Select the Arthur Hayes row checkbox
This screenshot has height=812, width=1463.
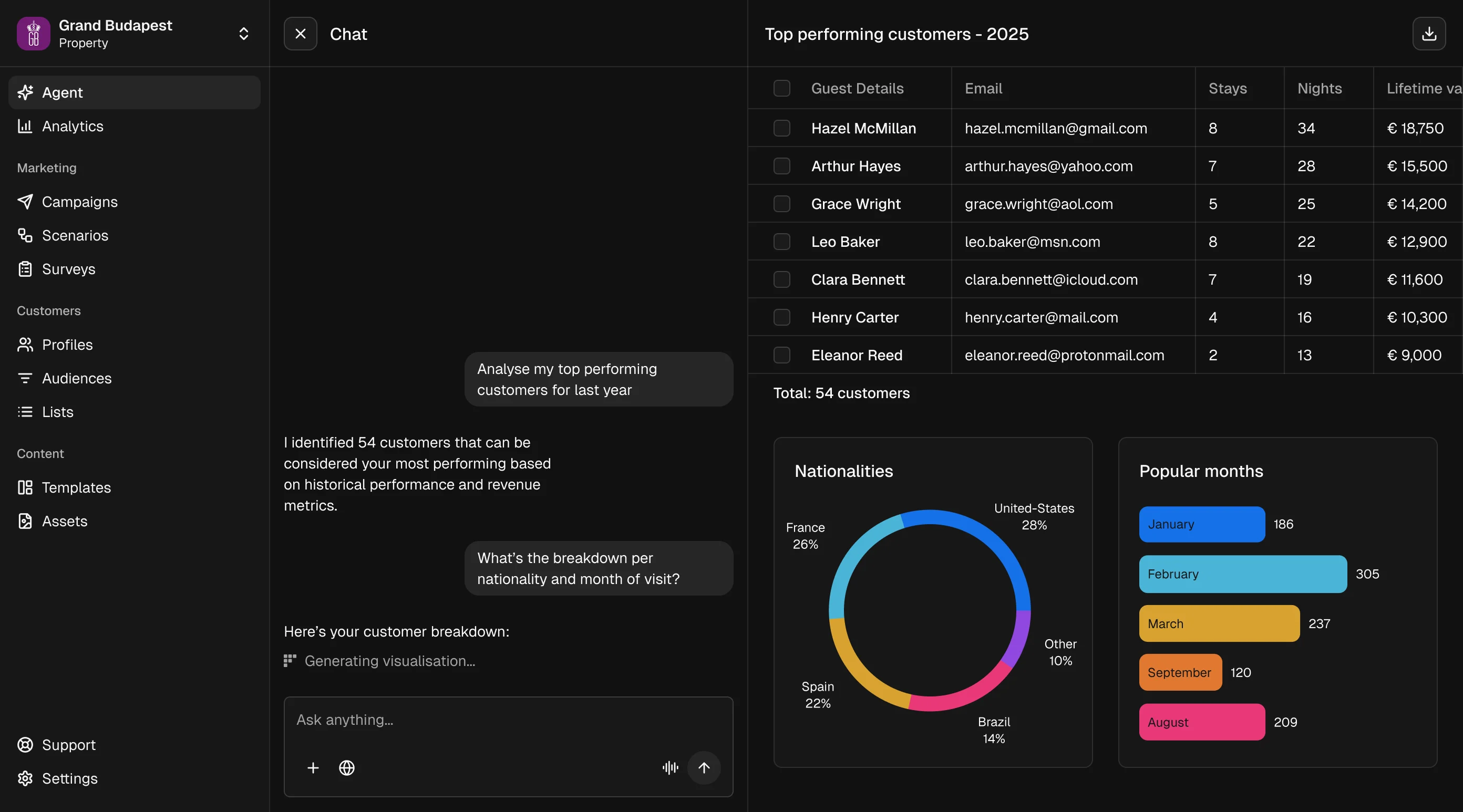(781, 166)
